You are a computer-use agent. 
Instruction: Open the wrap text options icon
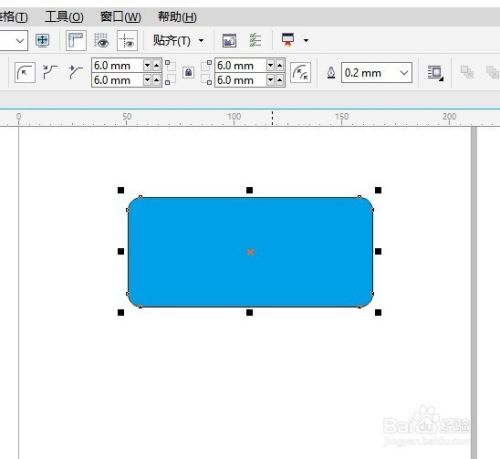[x=435, y=73]
